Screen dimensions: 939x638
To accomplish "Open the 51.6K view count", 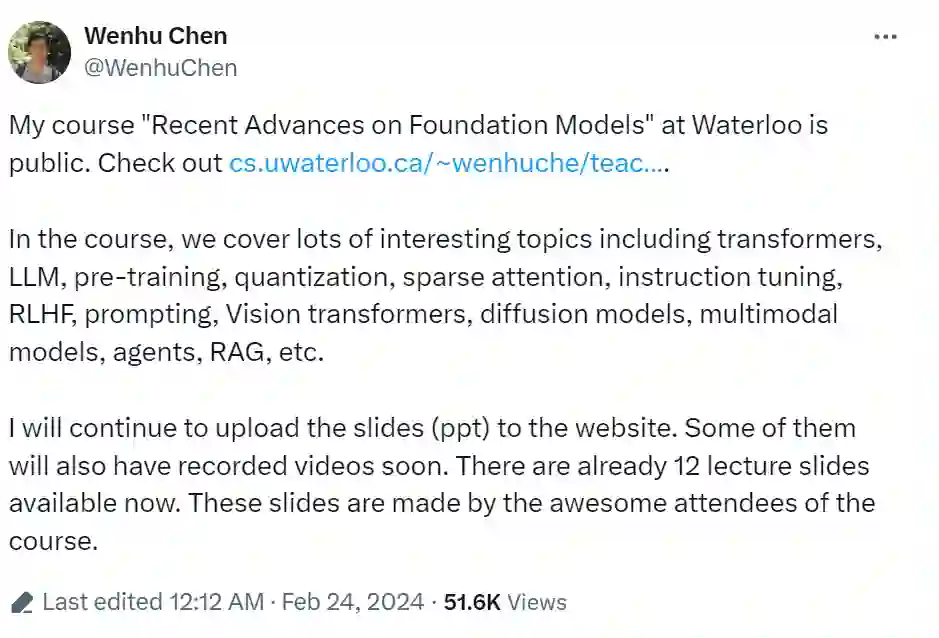I will [x=472, y=602].
